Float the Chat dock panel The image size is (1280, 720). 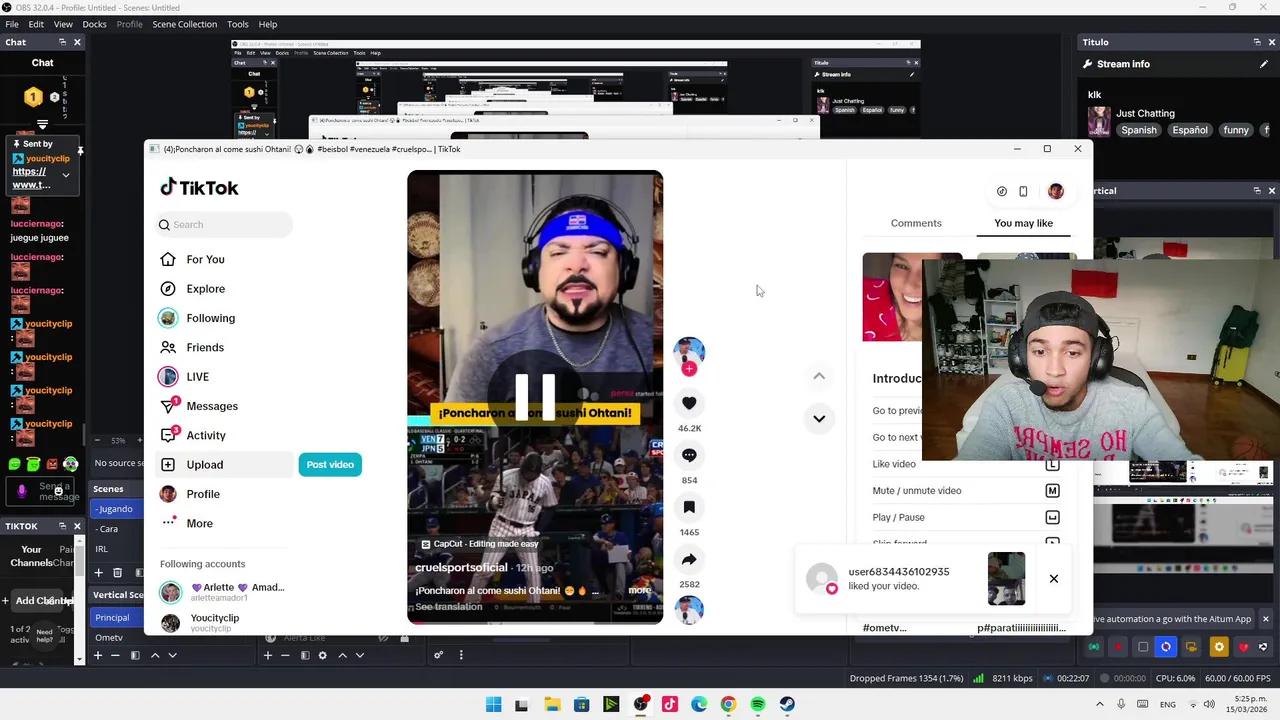pyautogui.click(x=62, y=42)
